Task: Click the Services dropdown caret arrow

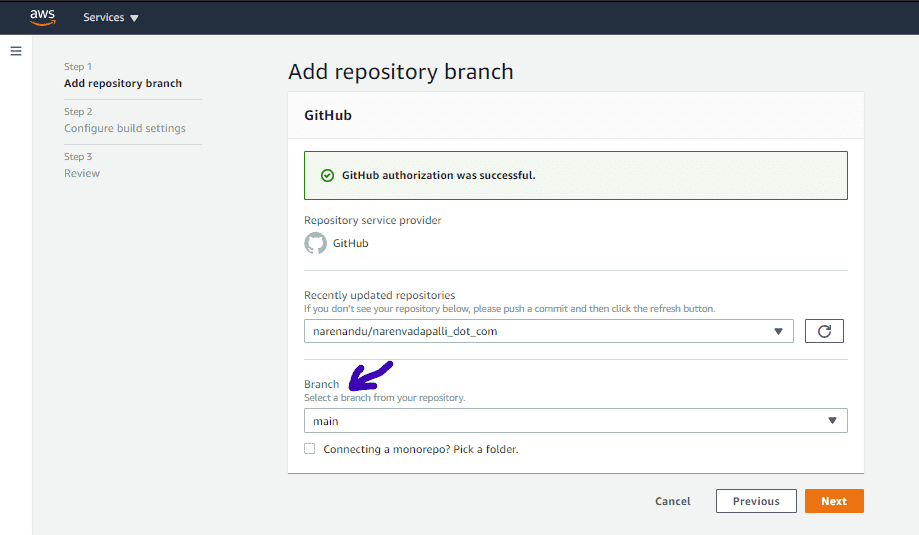Action: pos(134,18)
